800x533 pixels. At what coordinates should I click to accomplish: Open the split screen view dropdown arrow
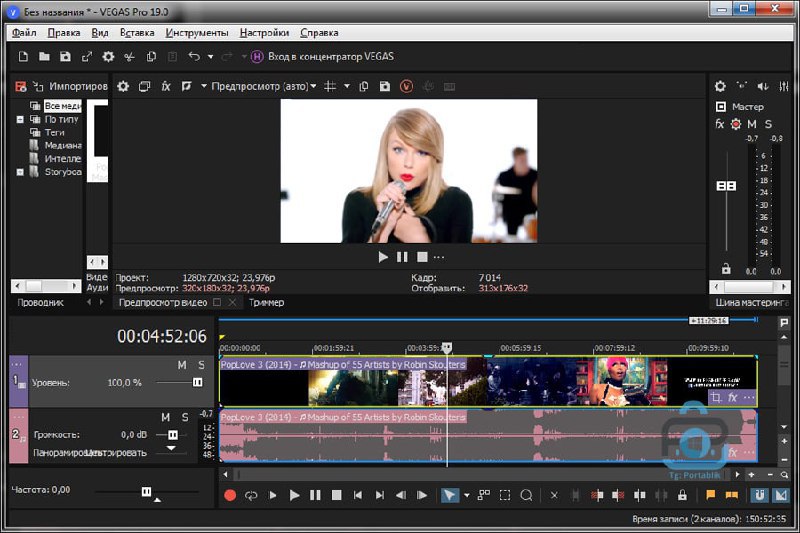pyautogui.click(x=204, y=86)
